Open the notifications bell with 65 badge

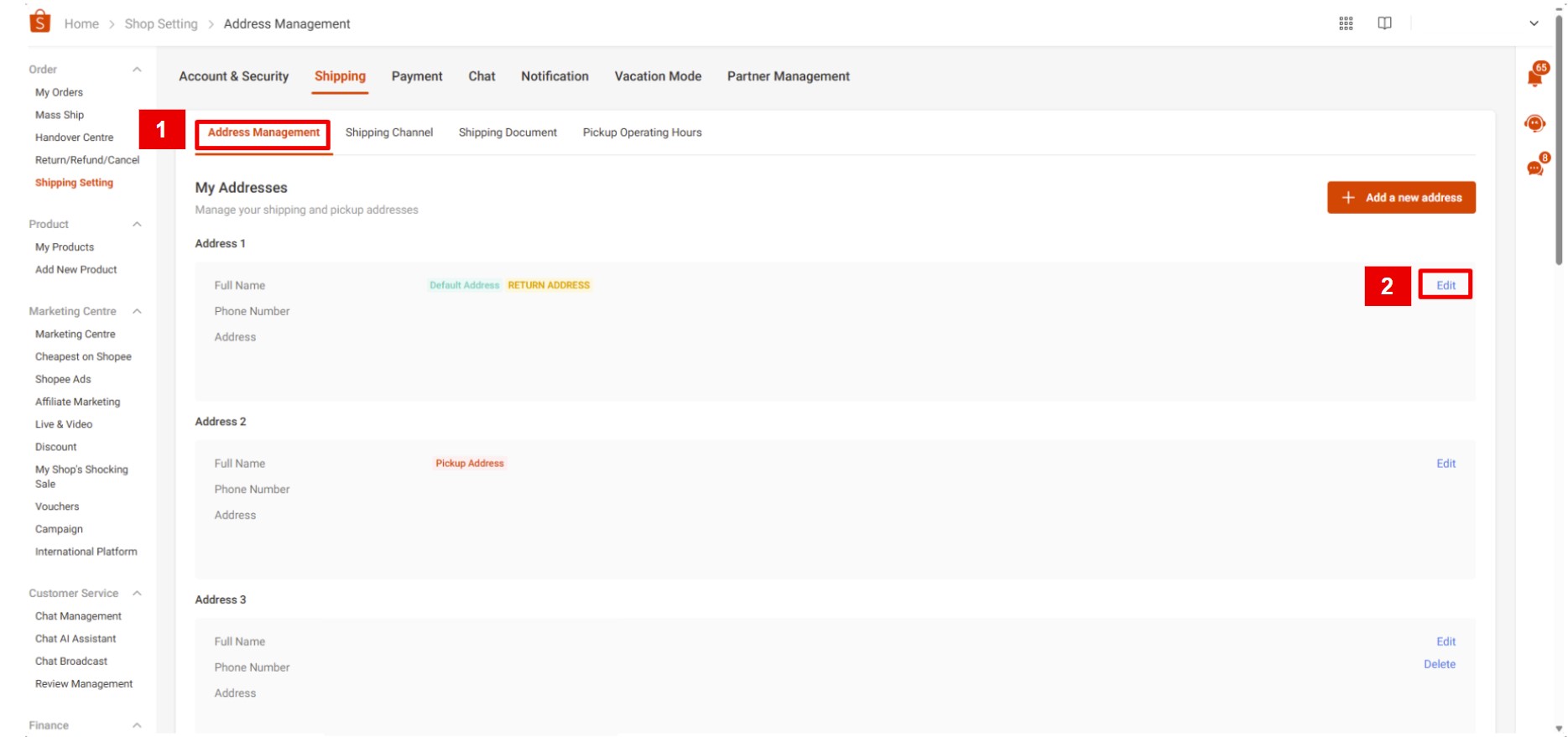[1535, 77]
